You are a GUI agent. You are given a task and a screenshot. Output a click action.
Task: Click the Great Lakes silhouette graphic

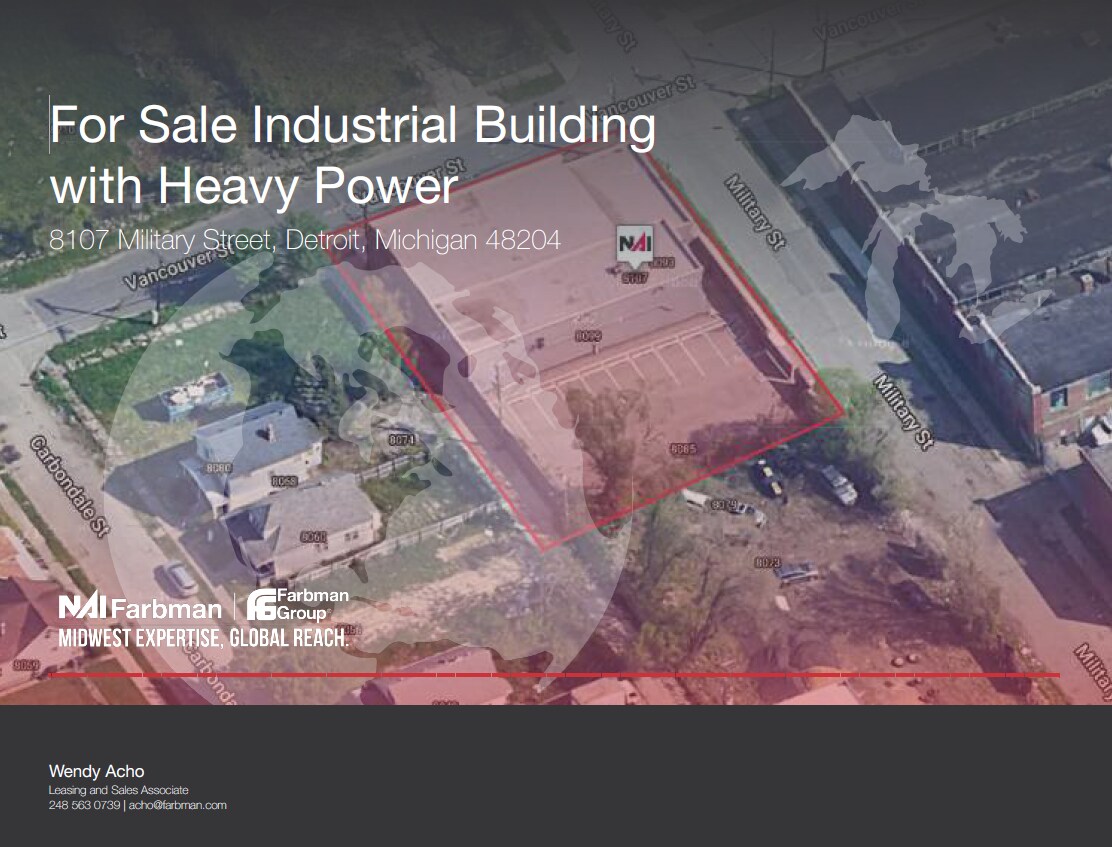pyautogui.click(x=930, y=230)
